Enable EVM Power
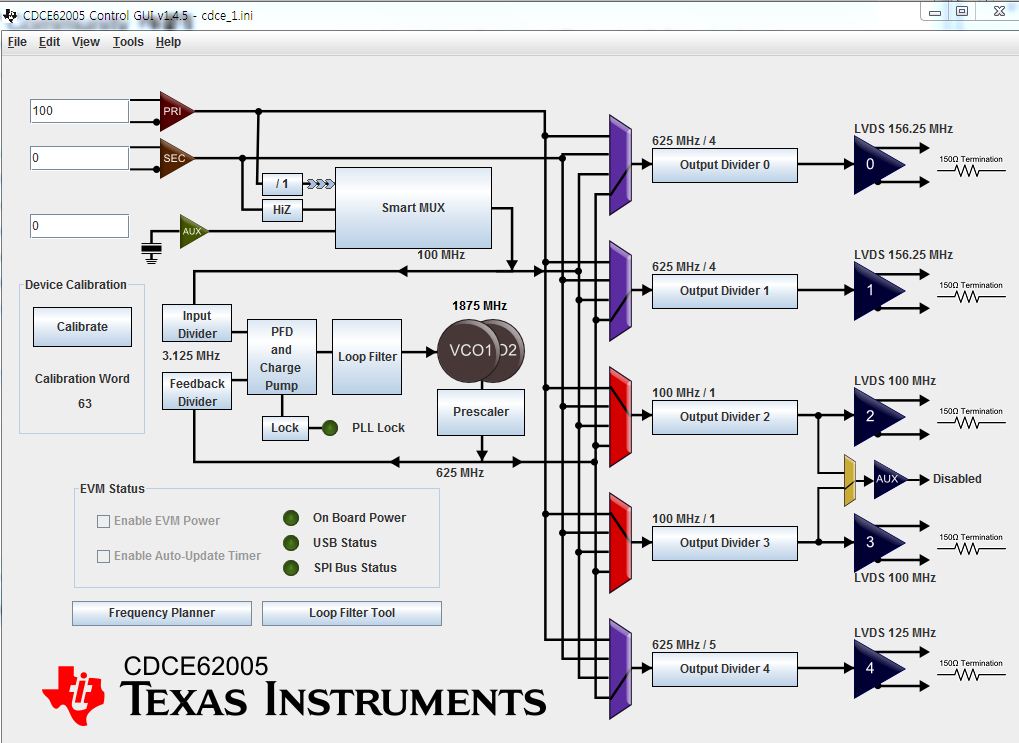This screenshot has height=743, width=1019. (102, 522)
